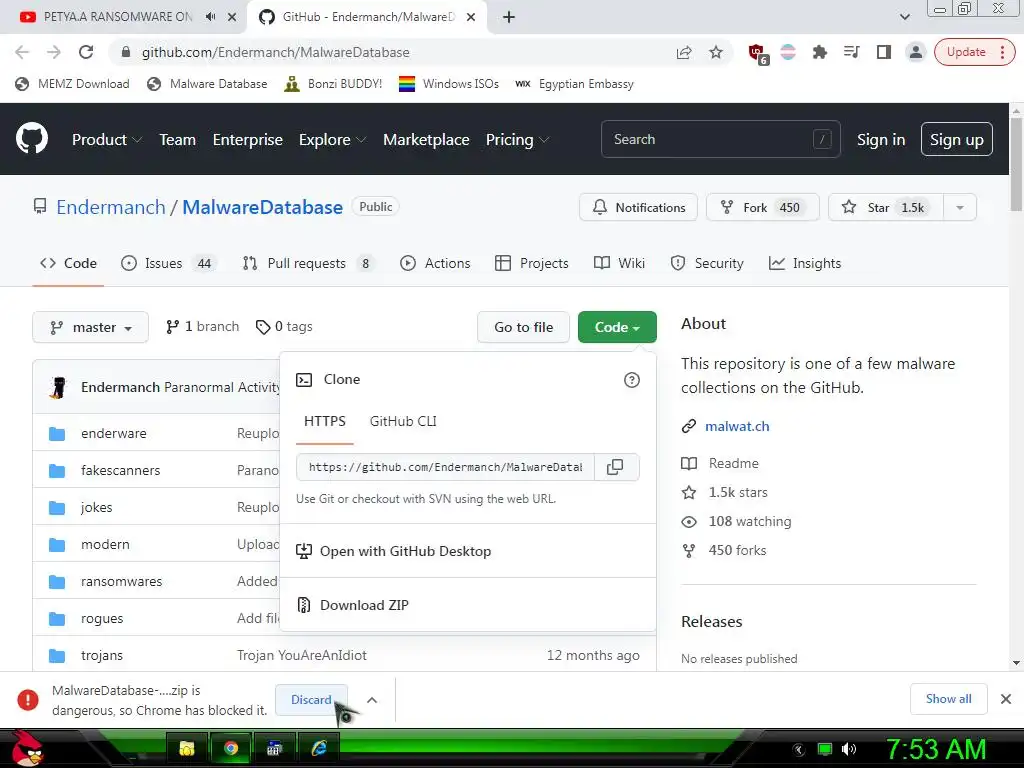Open the Chrome Update menu
Image resolution: width=1024 pixels, height=768 pixels.
click(x=974, y=52)
